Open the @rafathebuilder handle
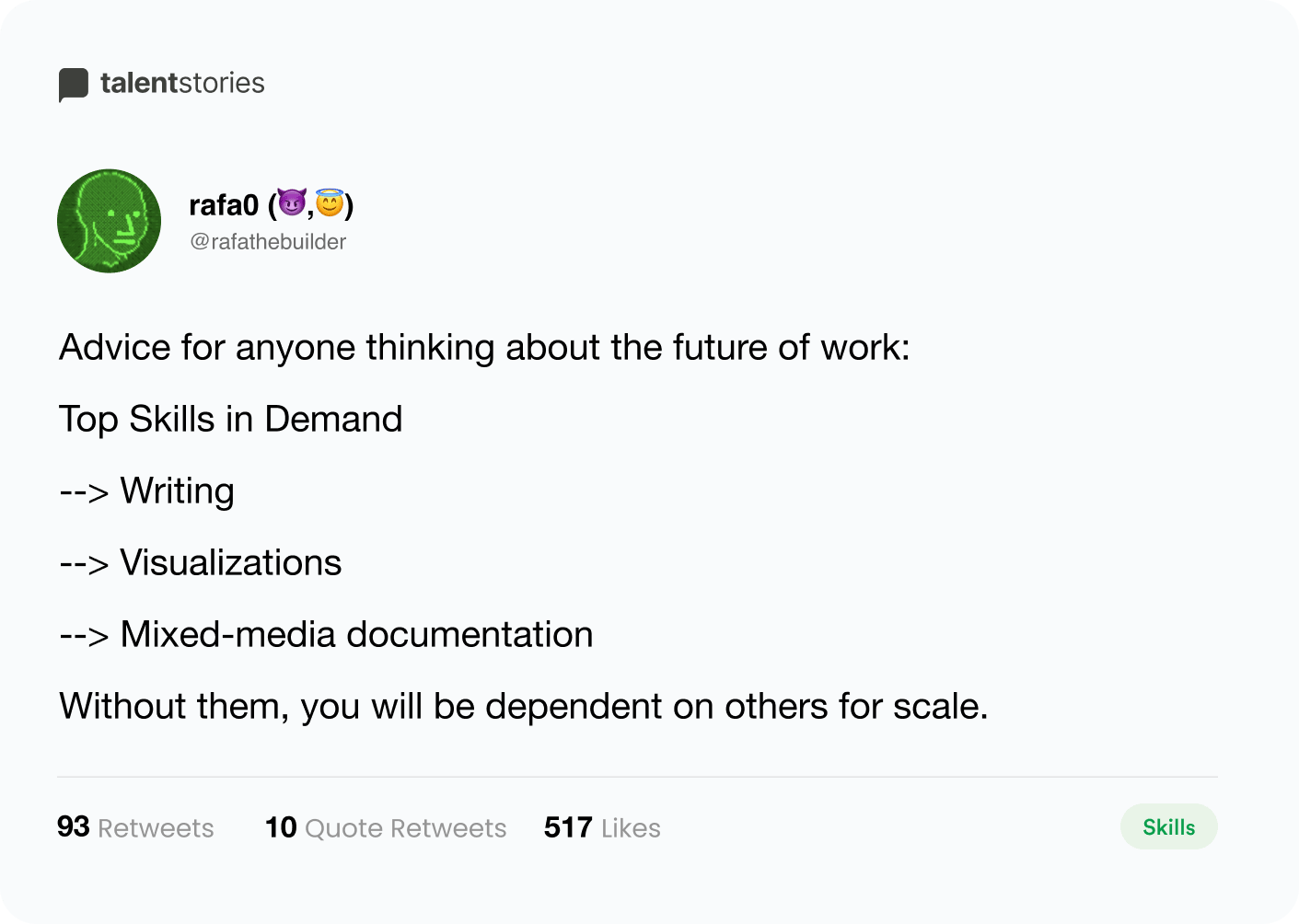 (x=268, y=242)
